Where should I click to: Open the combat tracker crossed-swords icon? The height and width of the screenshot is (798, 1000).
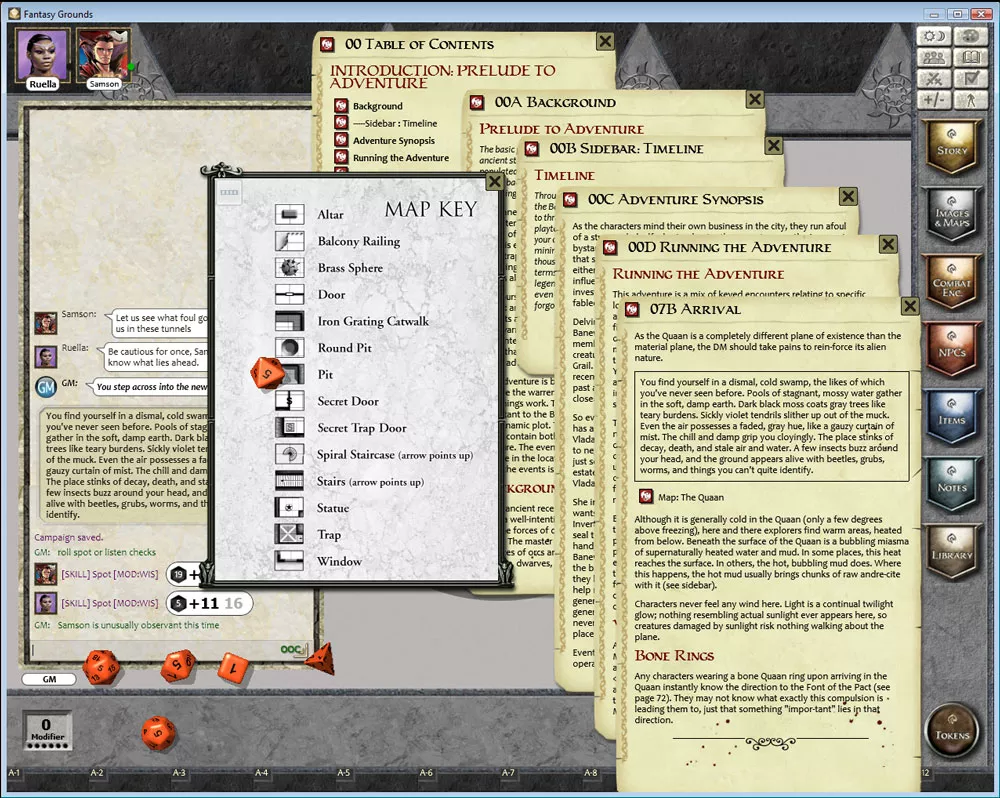[x=934, y=78]
